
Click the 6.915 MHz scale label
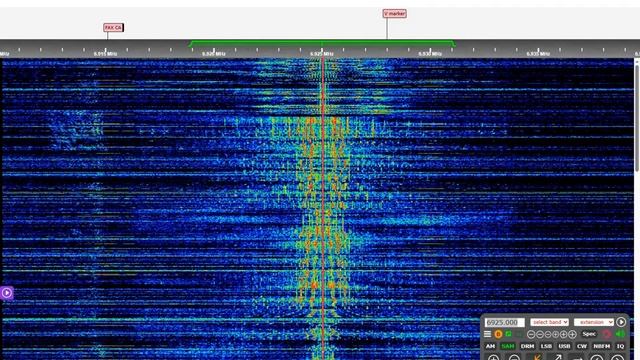(105, 53)
